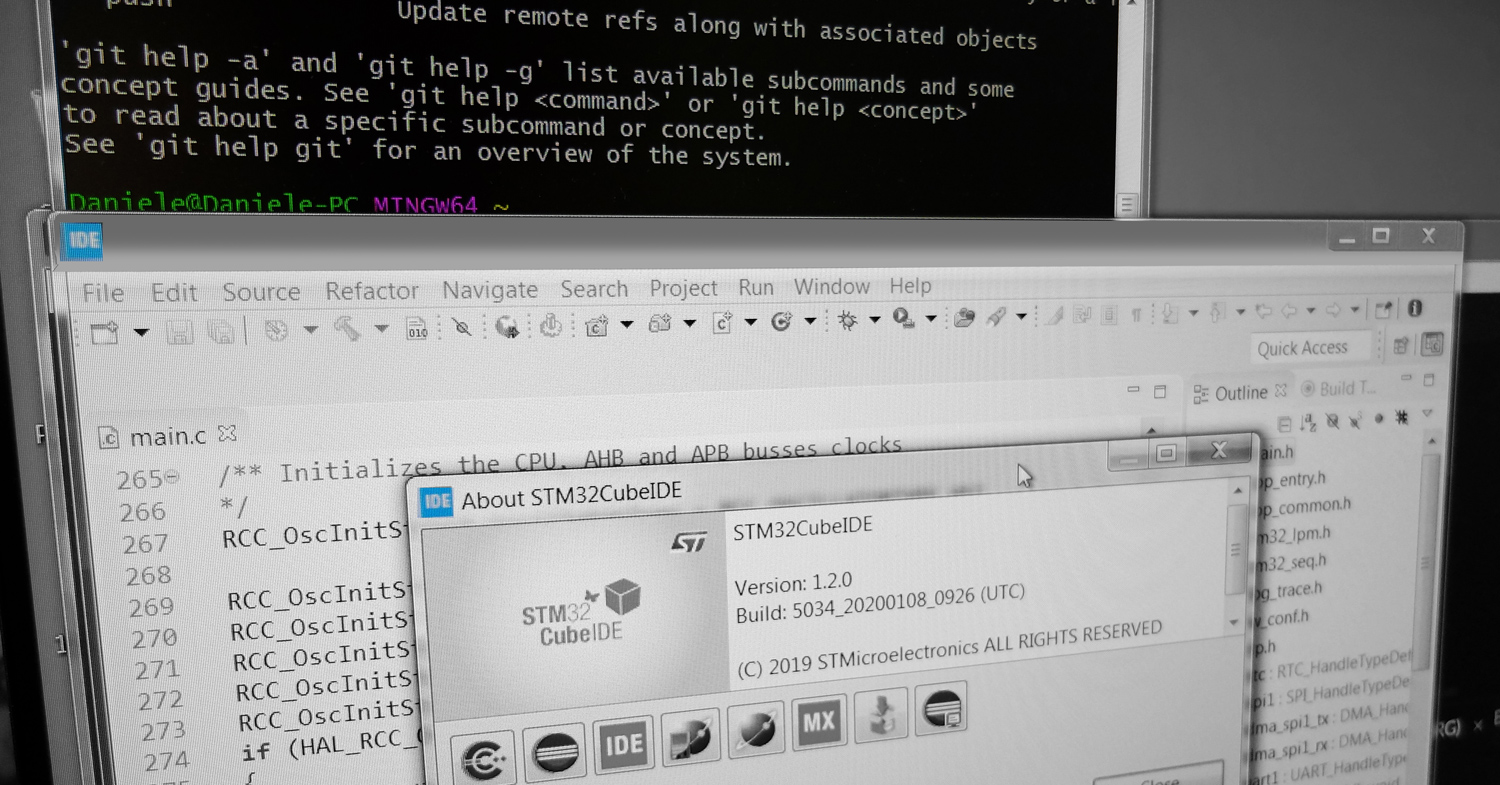Open the Source menu
The width and height of the screenshot is (1500, 785).
[x=261, y=292]
